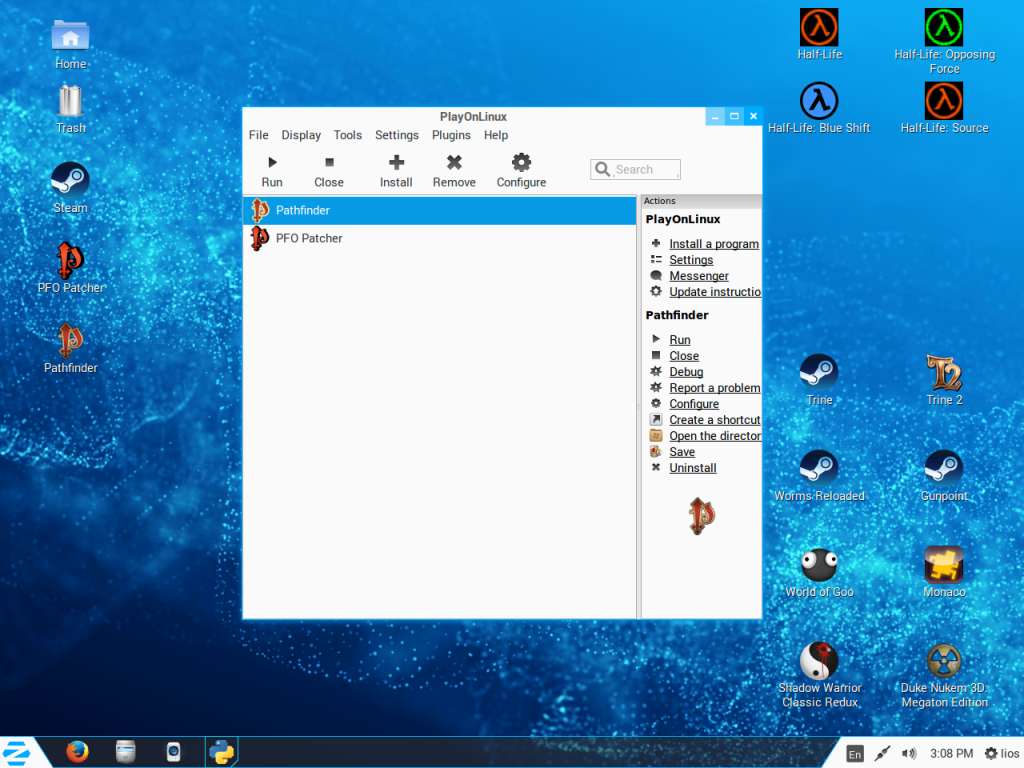Click the PlayOnLinux Python taskbar entry
This screenshot has width=1024, height=768.
pos(221,752)
